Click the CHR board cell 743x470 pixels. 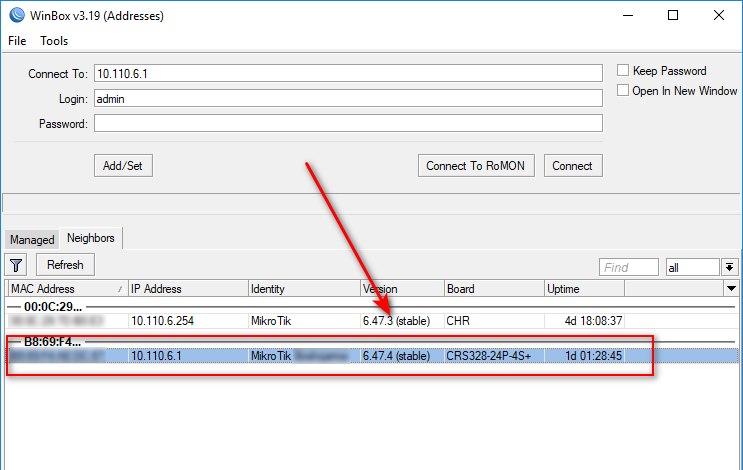tap(458, 321)
